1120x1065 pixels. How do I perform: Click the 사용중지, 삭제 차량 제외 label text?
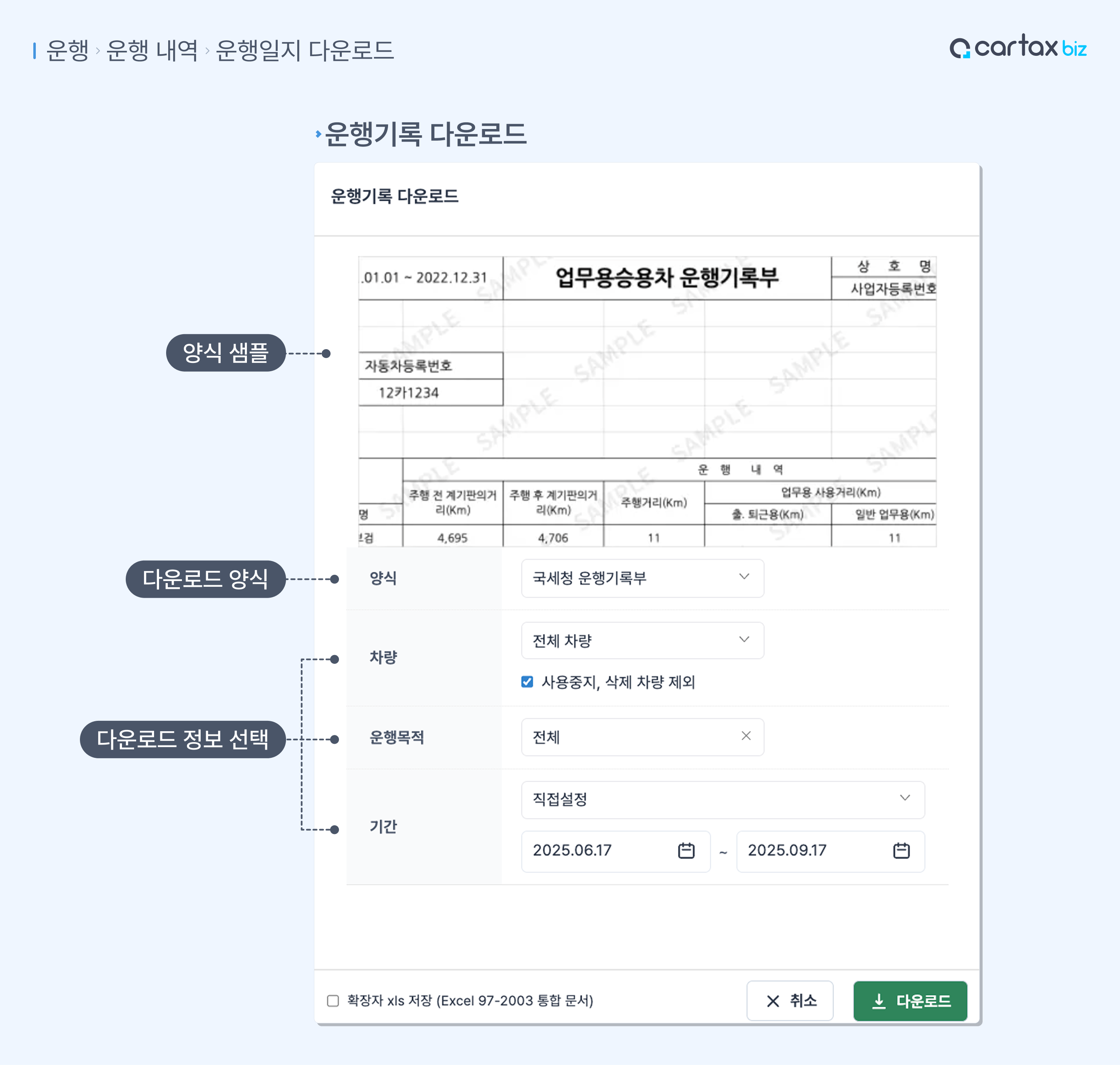pos(618,682)
